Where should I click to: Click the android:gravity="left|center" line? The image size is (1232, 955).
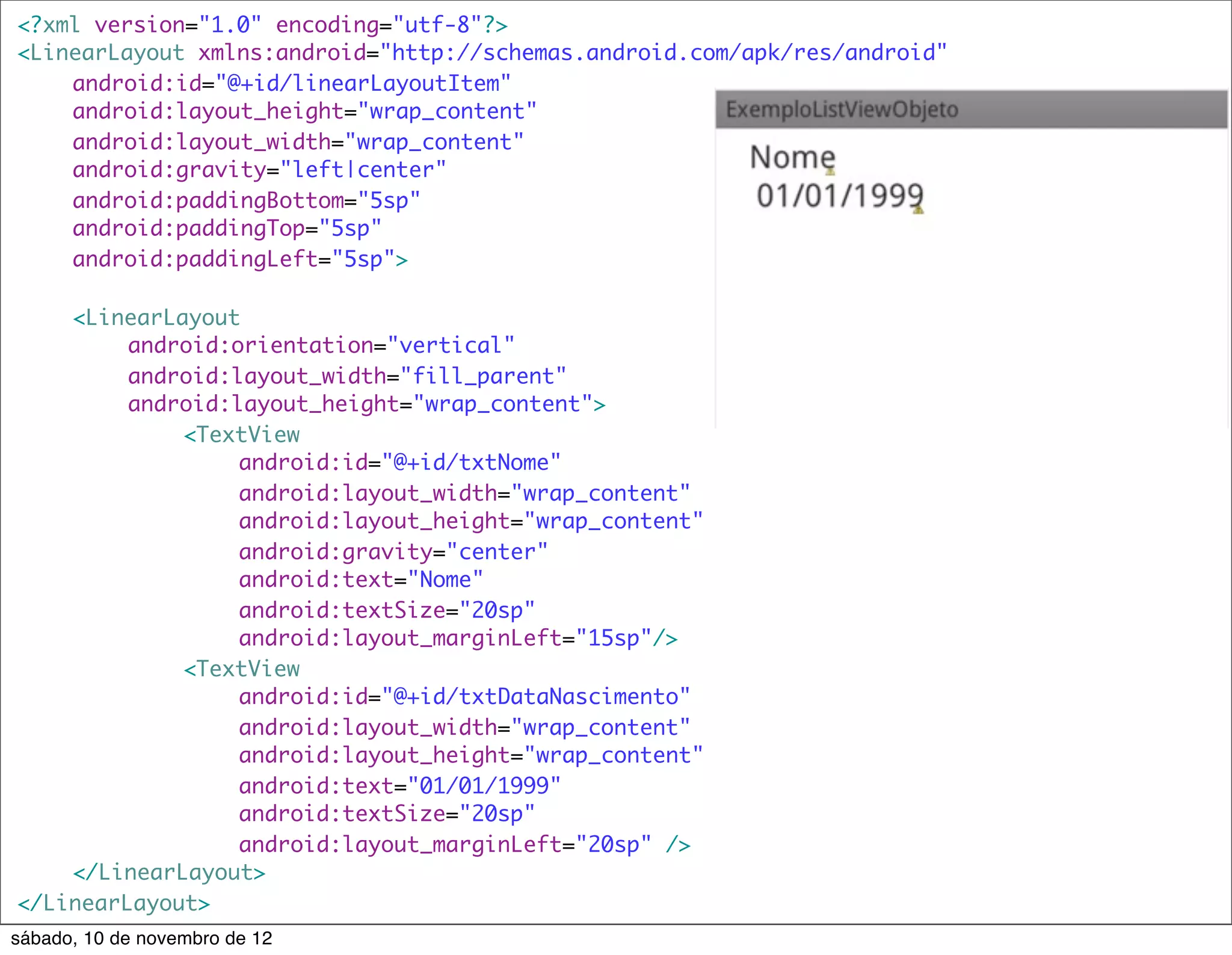[259, 170]
